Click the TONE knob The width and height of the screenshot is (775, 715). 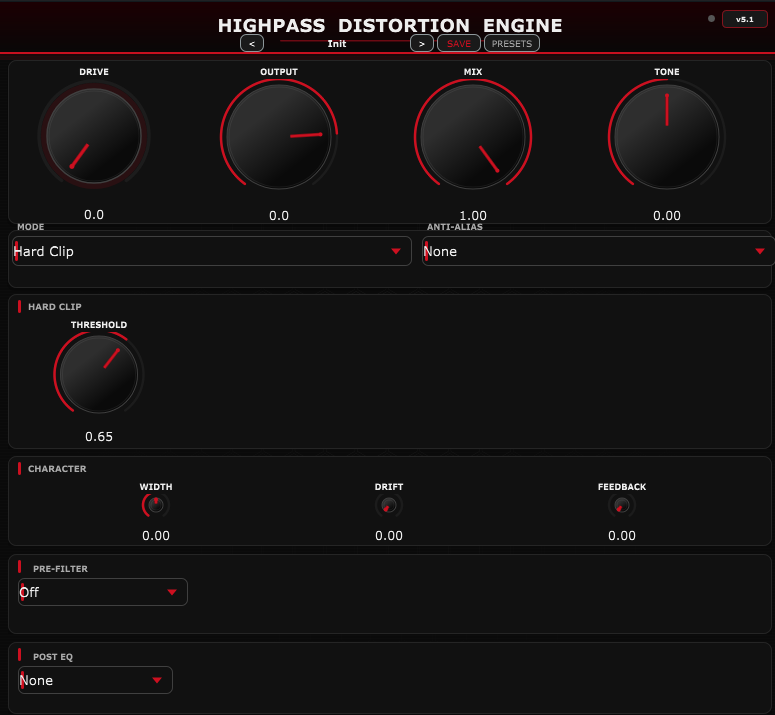667,136
